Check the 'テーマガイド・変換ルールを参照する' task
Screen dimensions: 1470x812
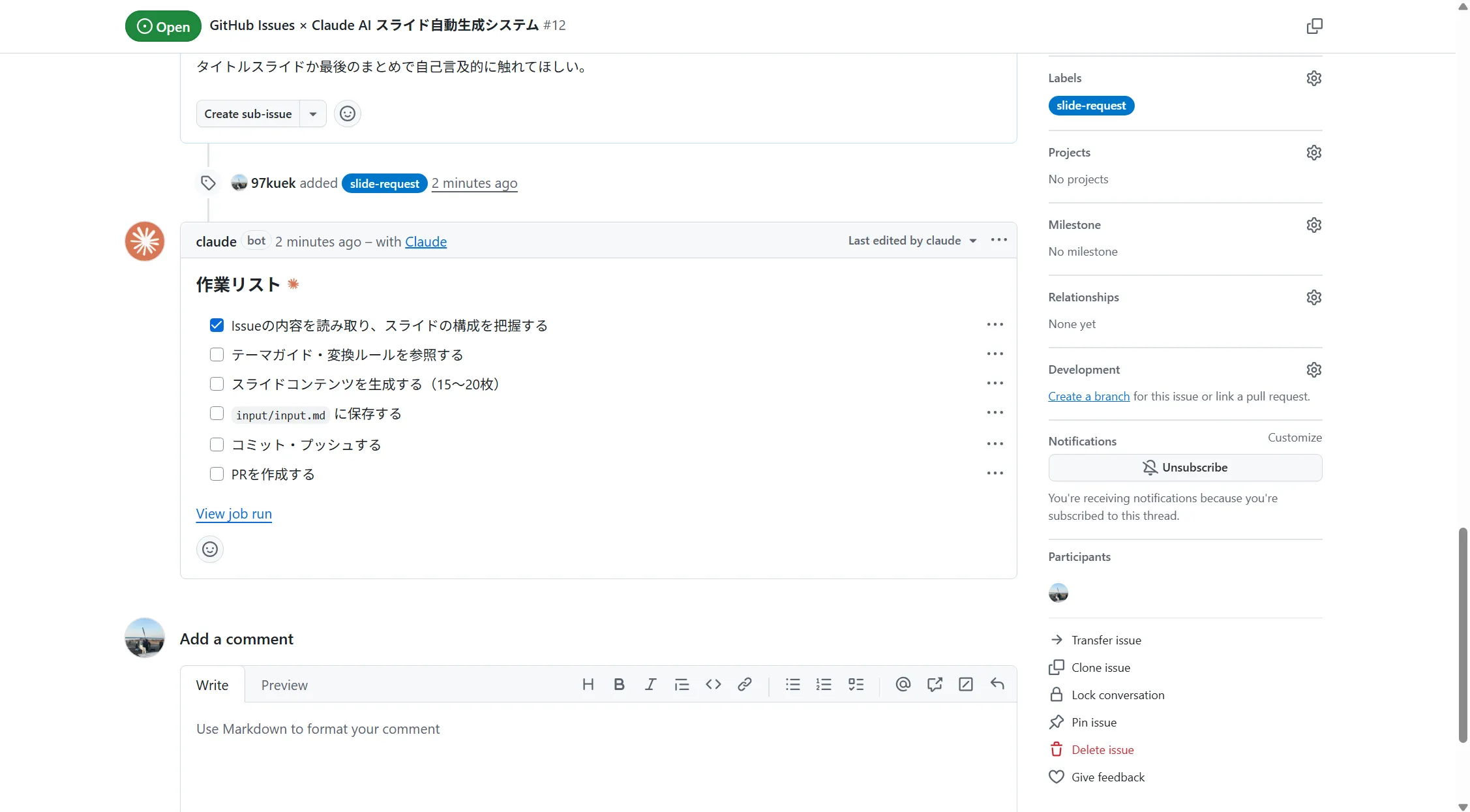(x=217, y=355)
